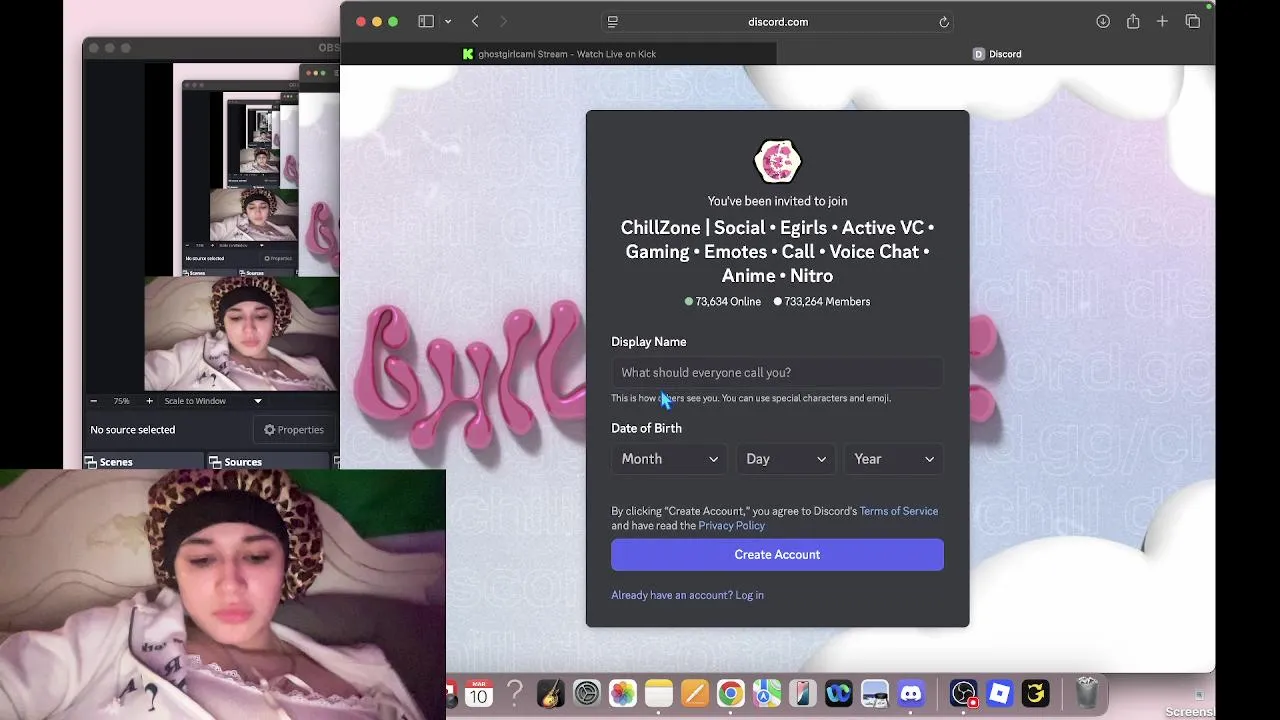
Task: Add a new Safari tab
Action: (1162, 21)
